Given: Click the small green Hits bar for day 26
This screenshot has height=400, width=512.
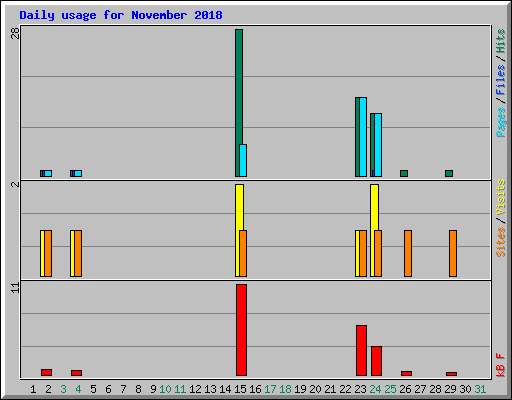Looking at the screenshot, I should (x=404, y=173).
